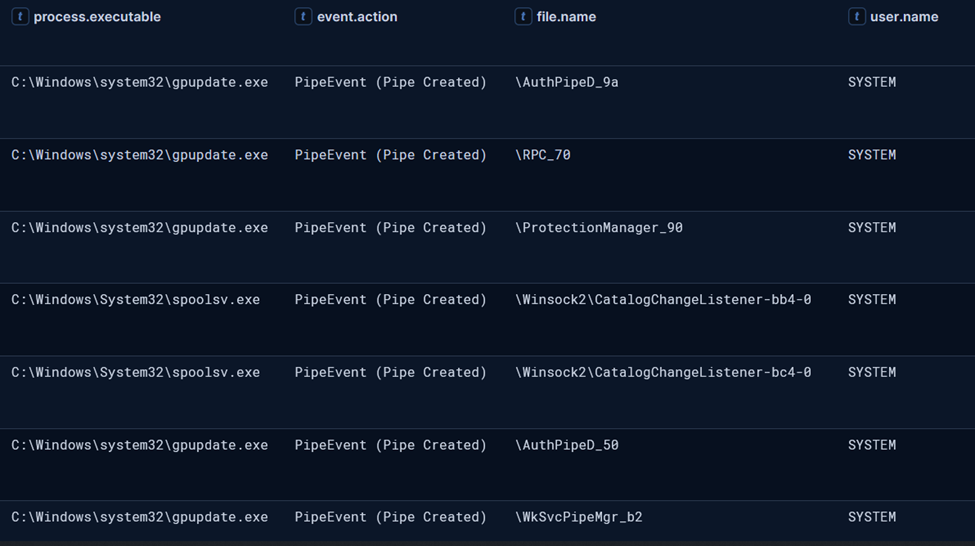975x546 pixels.
Task: Click the \RPC_70 file name cell
Action: coord(543,155)
